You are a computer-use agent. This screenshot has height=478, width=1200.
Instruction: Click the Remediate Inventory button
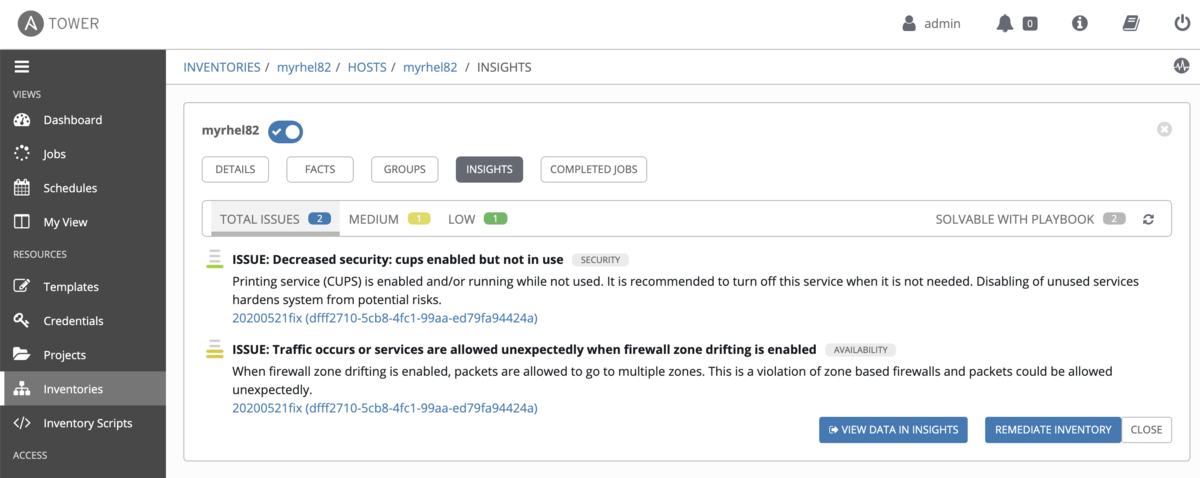pos(1053,429)
